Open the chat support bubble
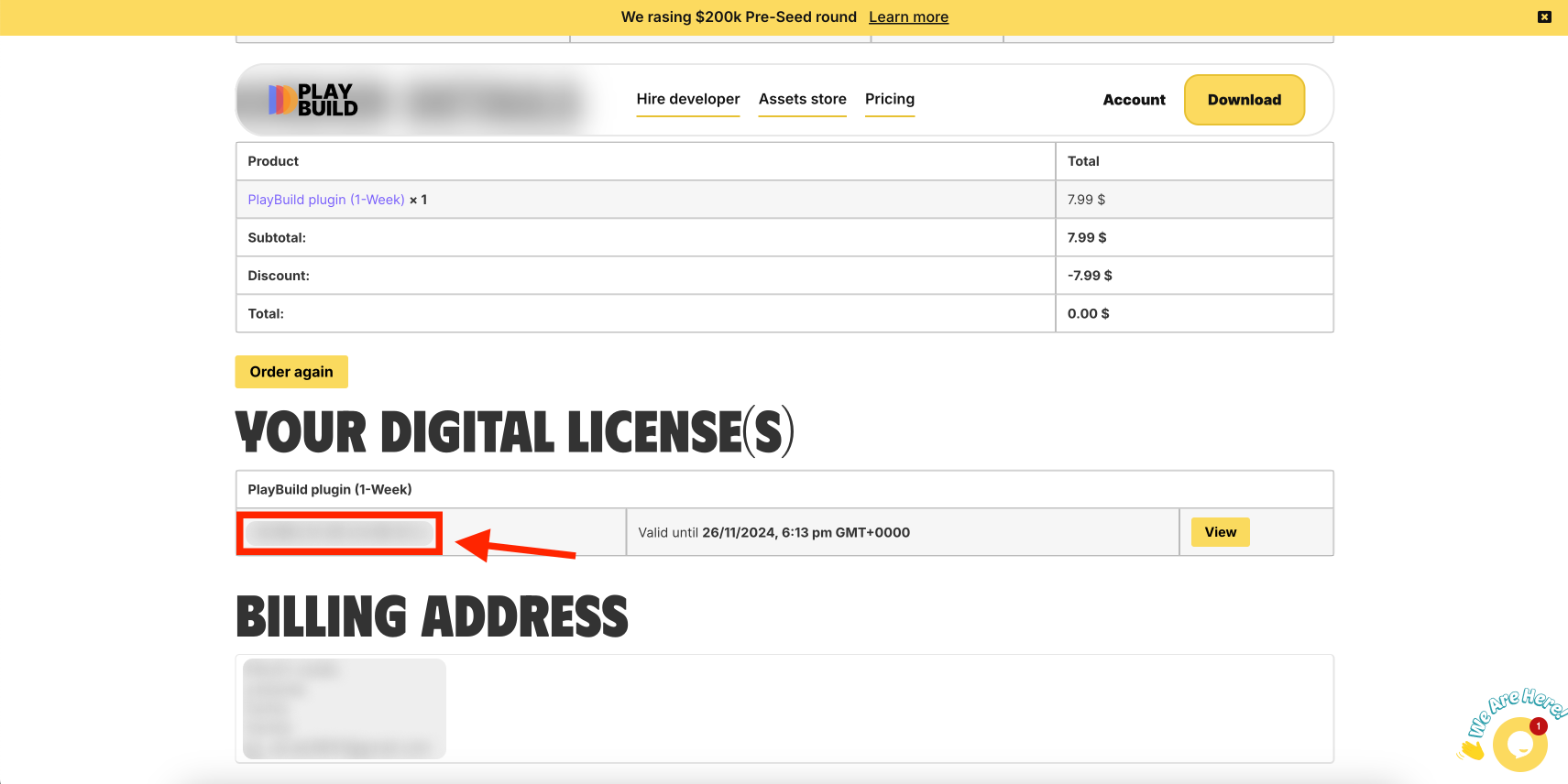Screen dimensions: 1568x784 coord(1519,745)
